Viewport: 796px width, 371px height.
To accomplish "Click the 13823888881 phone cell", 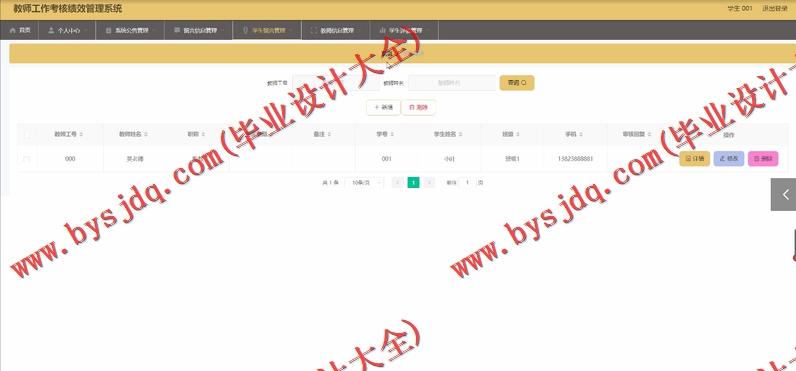I will [575, 159].
